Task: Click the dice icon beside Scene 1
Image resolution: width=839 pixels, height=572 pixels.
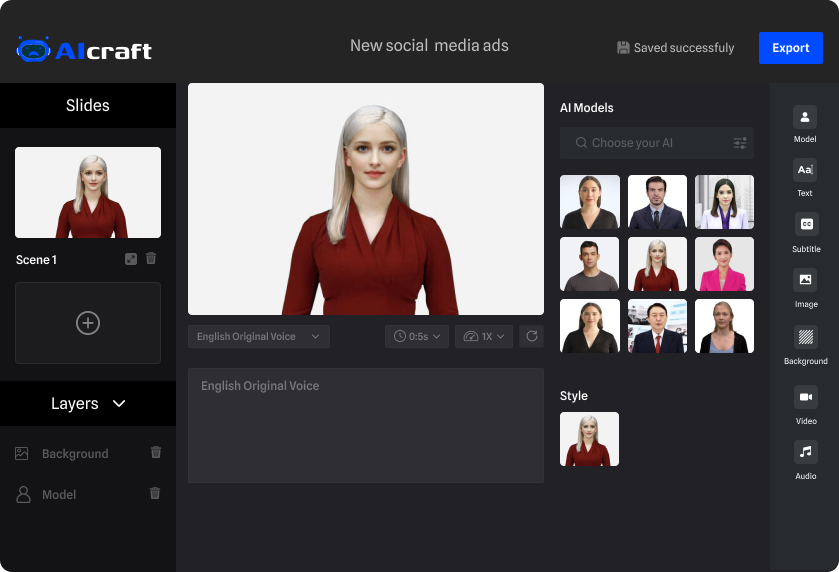Action: 131,259
